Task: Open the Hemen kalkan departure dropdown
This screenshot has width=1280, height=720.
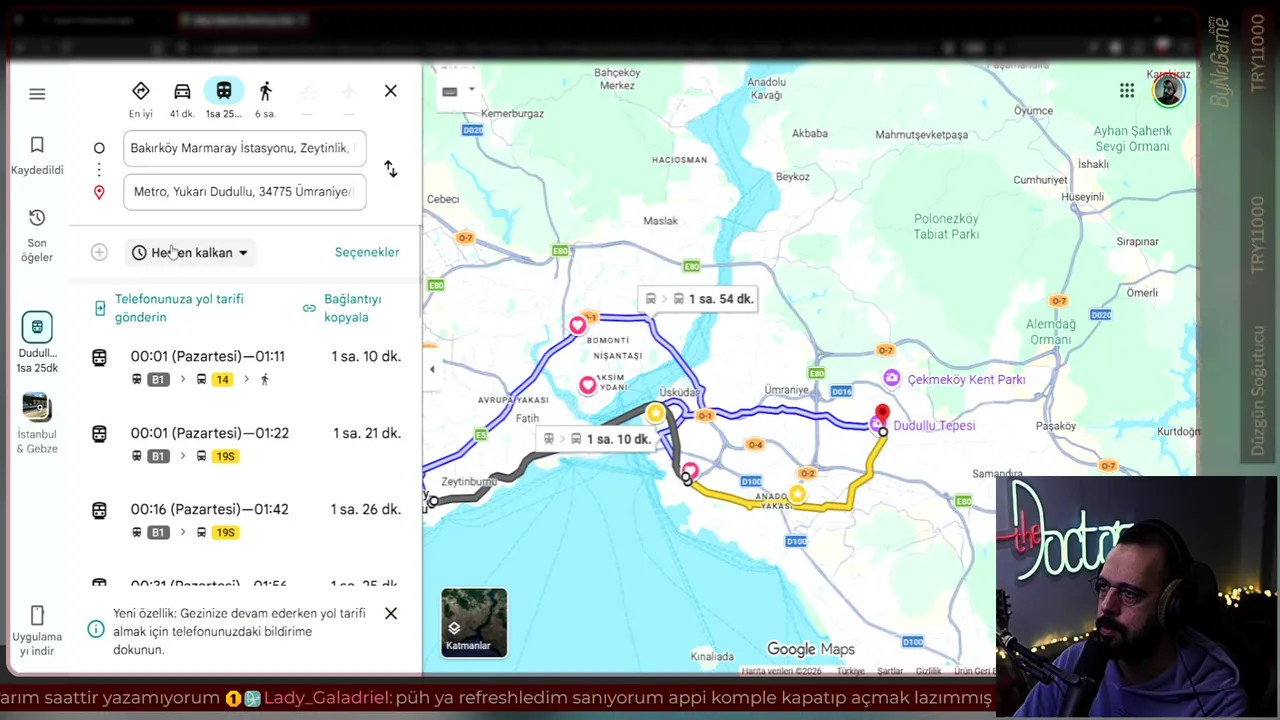Action: 189,253
